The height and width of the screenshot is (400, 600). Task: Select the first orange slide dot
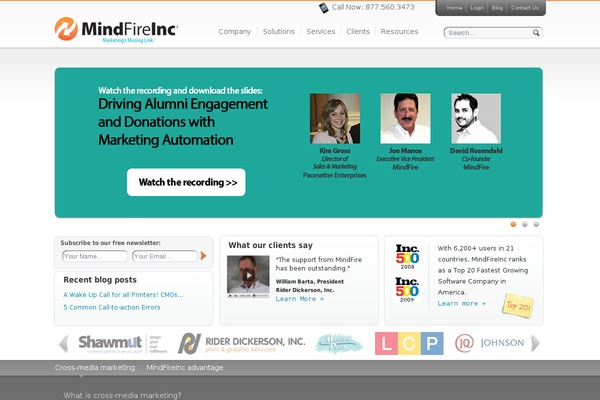tap(513, 224)
